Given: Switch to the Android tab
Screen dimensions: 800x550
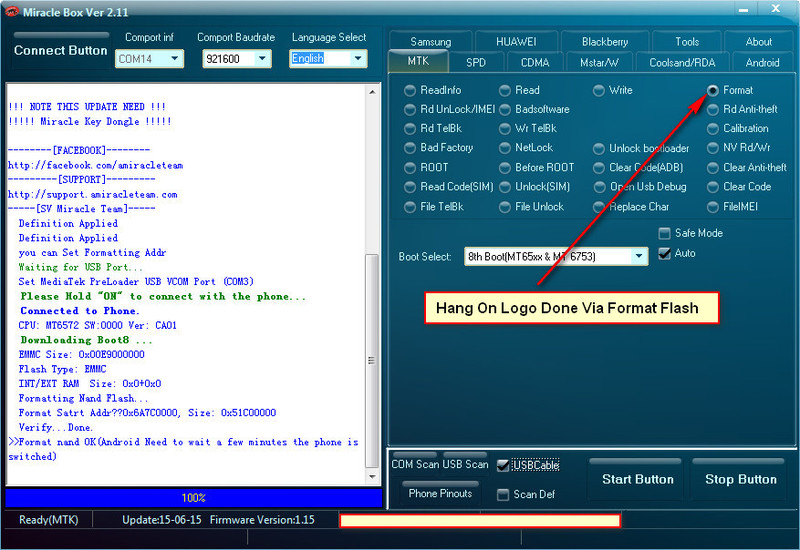Looking at the screenshot, I should (x=762, y=62).
